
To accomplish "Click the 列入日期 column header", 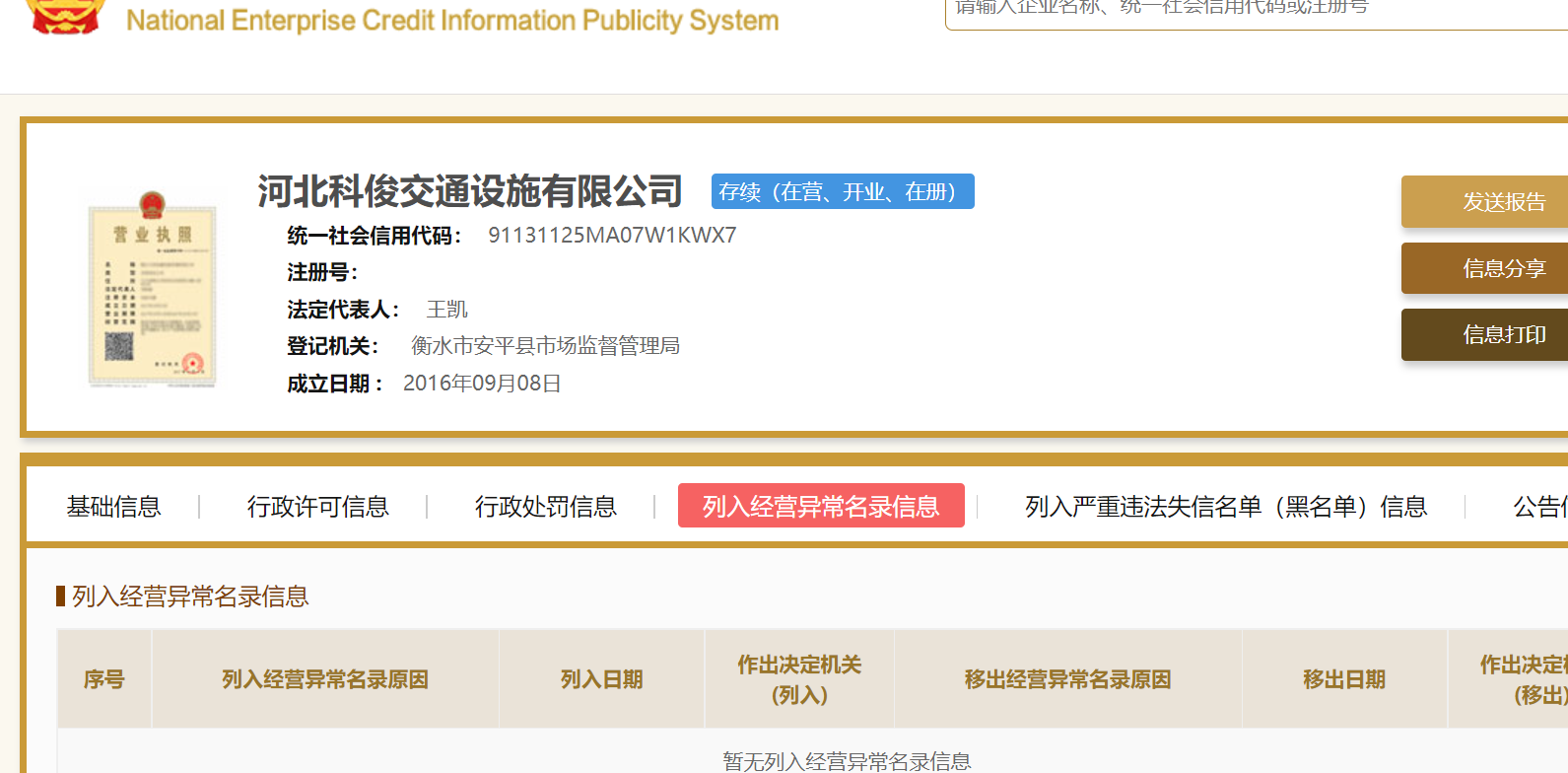I will tap(602, 679).
